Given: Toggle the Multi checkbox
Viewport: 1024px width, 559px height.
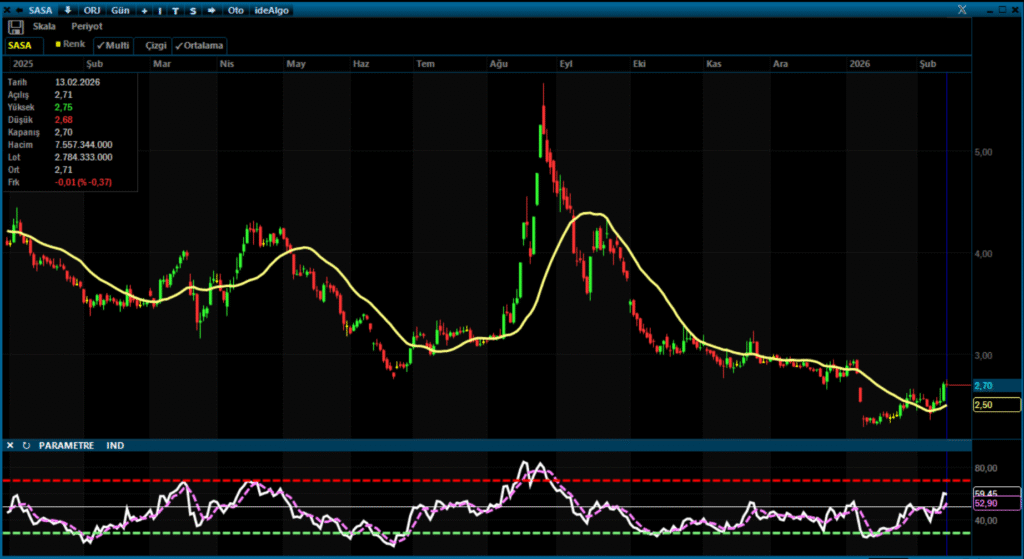Looking at the screenshot, I should (113, 45).
